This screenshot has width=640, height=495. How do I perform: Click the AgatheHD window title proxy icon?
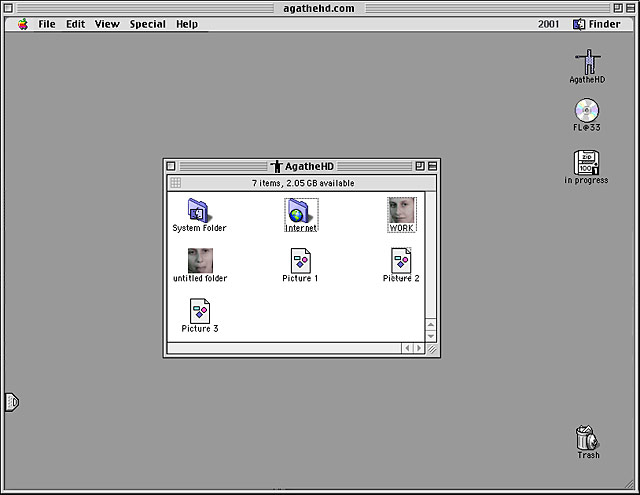(x=276, y=166)
